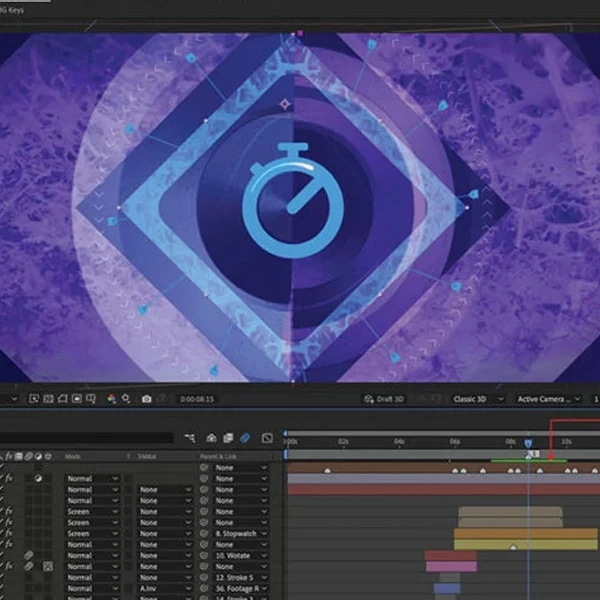This screenshot has width=600, height=600.
Task: Open the Active Camera view dropdown
Action: click(x=544, y=399)
